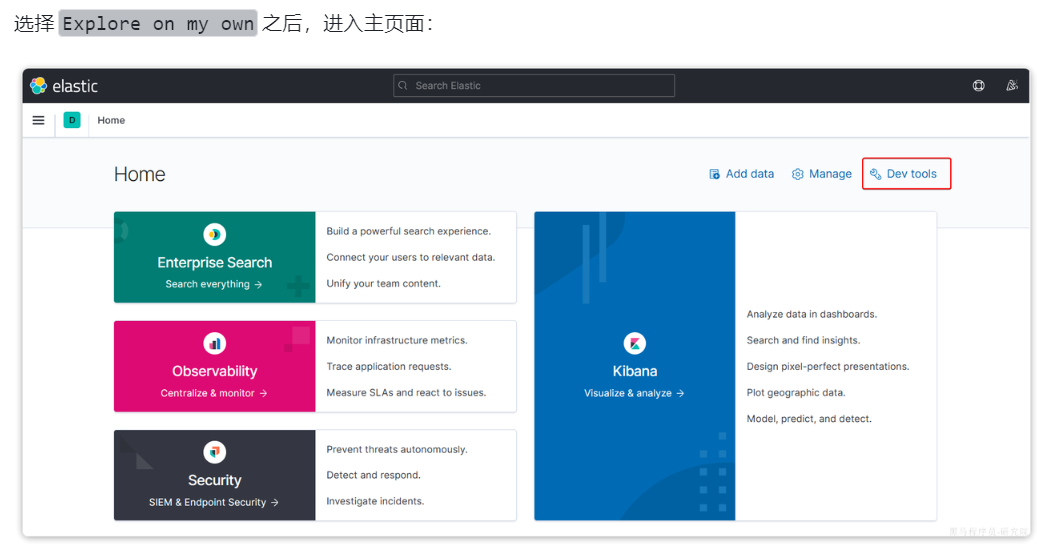Click Centralize & monitor link
1037x552 pixels.
click(x=214, y=393)
